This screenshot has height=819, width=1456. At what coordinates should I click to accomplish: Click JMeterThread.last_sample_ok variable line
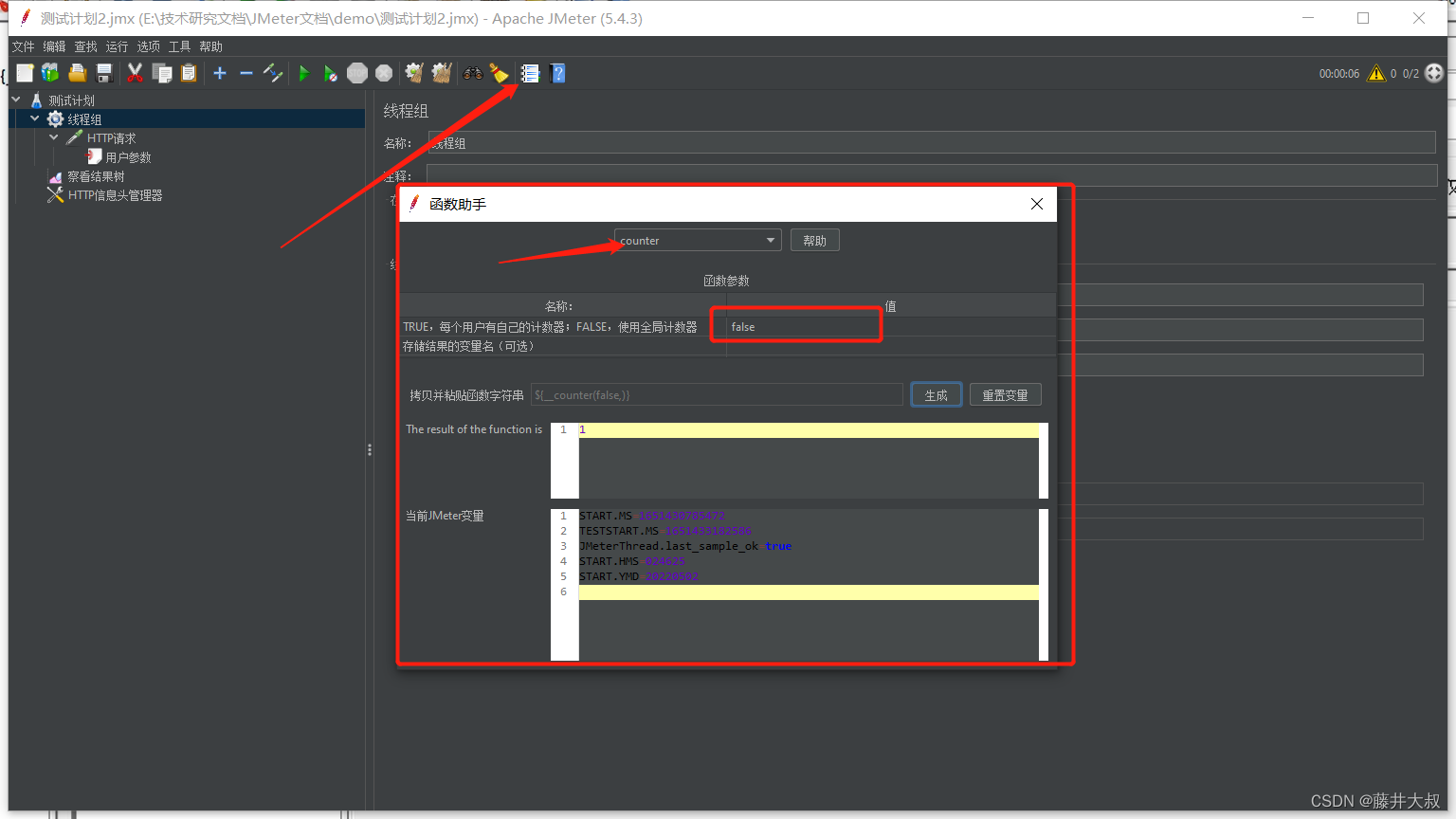pyautogui.click(x=809, y=546)
